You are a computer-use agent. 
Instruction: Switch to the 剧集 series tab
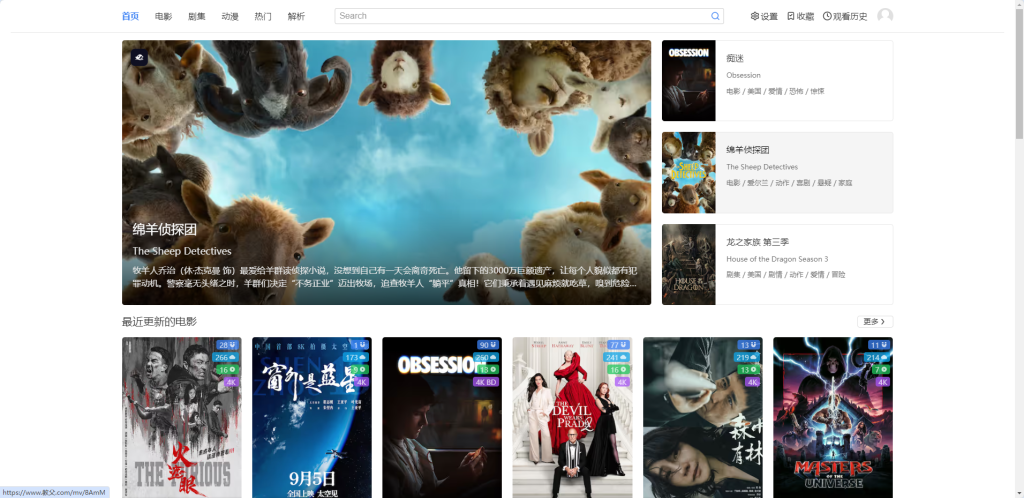[x=197, y=16]
